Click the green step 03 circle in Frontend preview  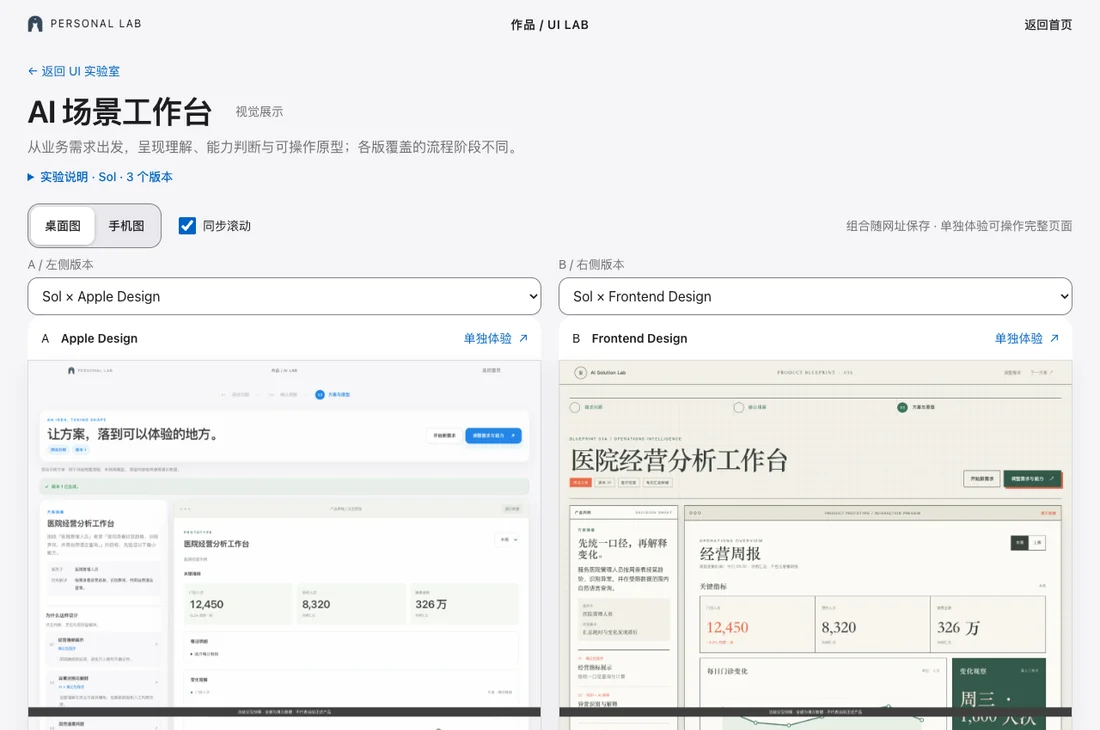(x=902, y=407)
